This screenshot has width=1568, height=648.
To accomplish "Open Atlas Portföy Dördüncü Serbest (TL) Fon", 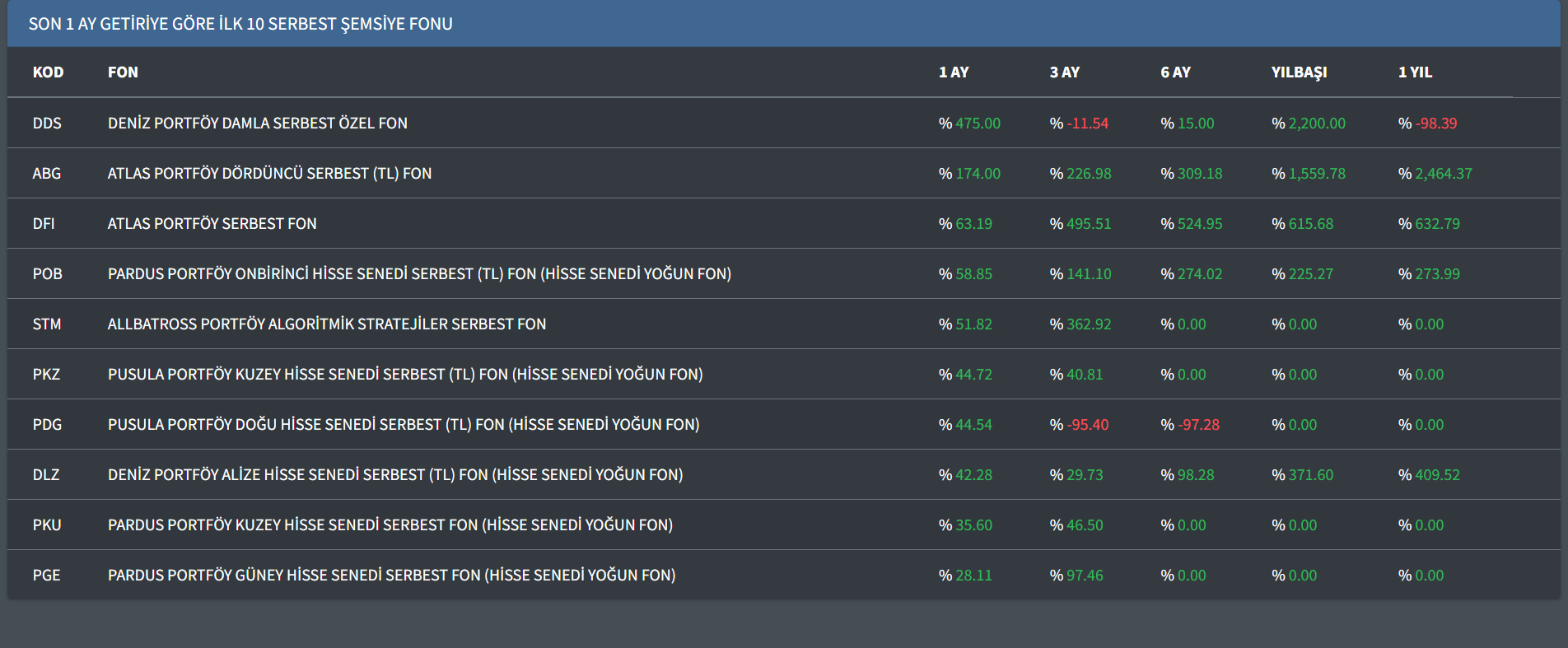I will pyautogui.click(x=269, y=174).
